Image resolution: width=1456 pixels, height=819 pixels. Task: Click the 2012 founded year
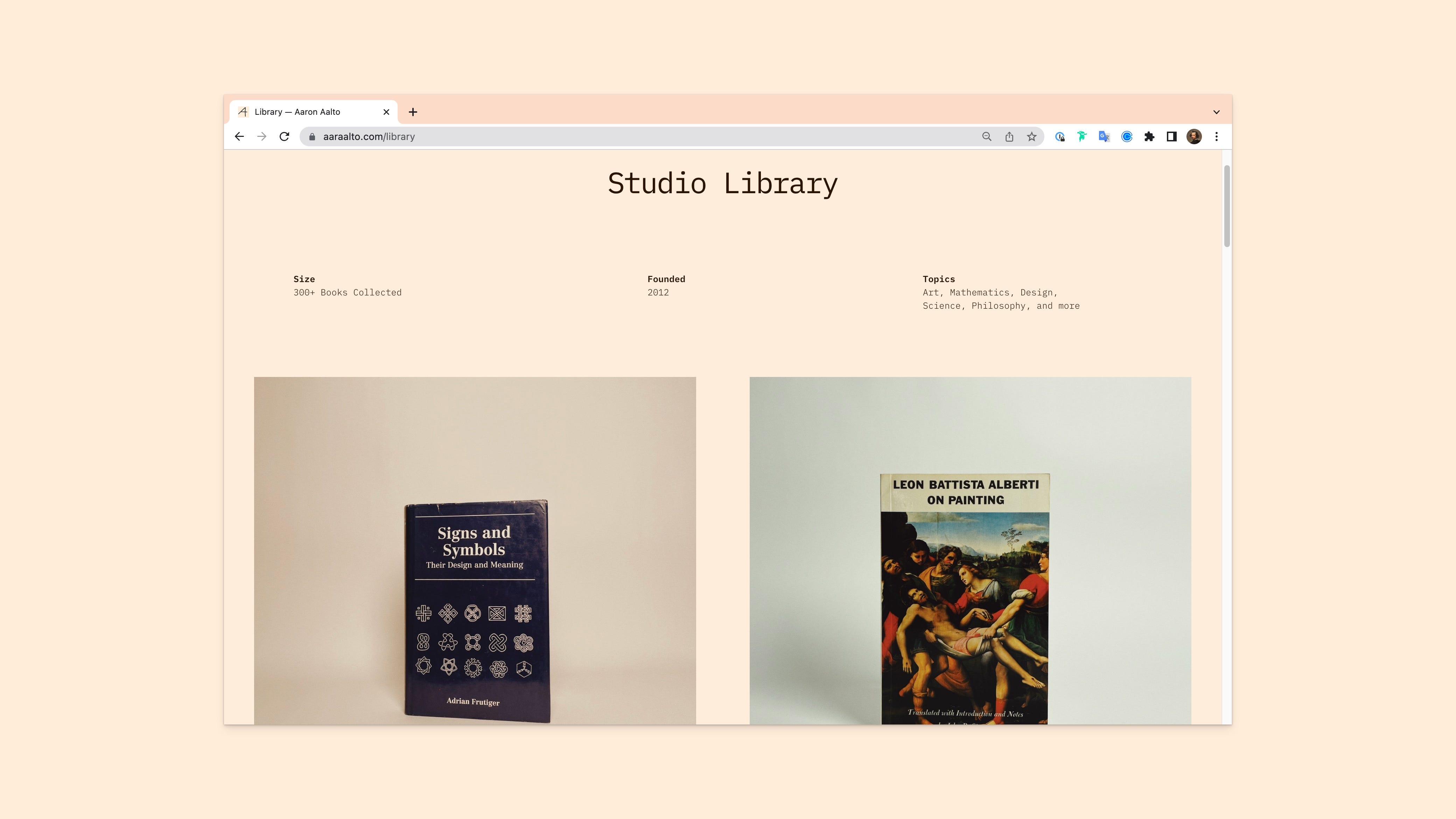point(658,292)
